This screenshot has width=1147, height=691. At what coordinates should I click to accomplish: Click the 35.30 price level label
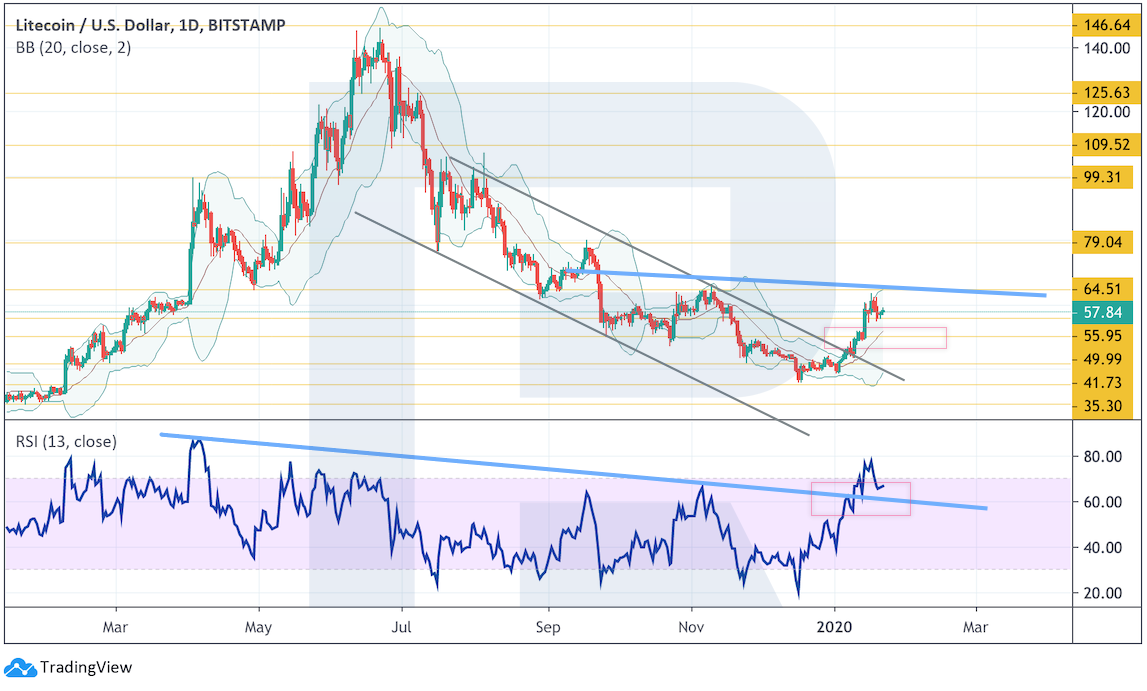click(1102, 407)
